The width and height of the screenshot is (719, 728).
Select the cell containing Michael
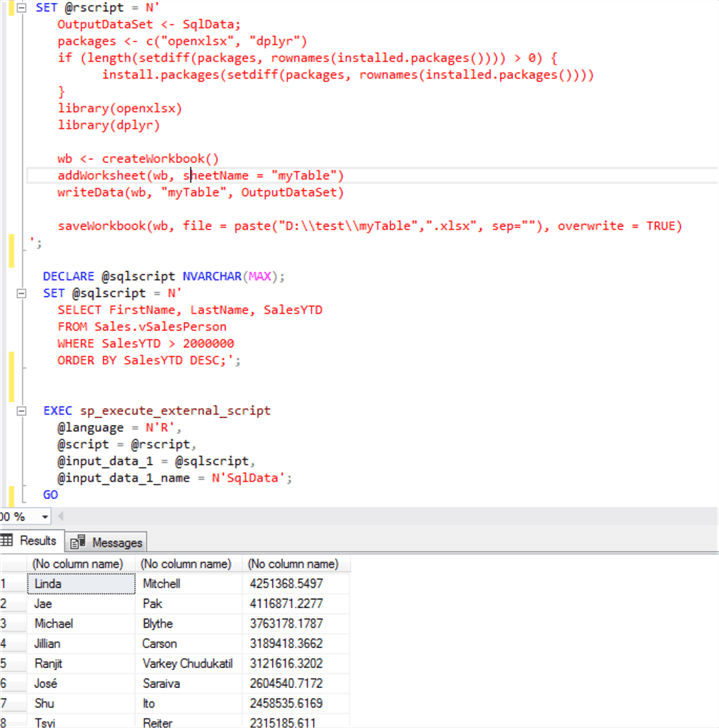[x=81, y=624]
